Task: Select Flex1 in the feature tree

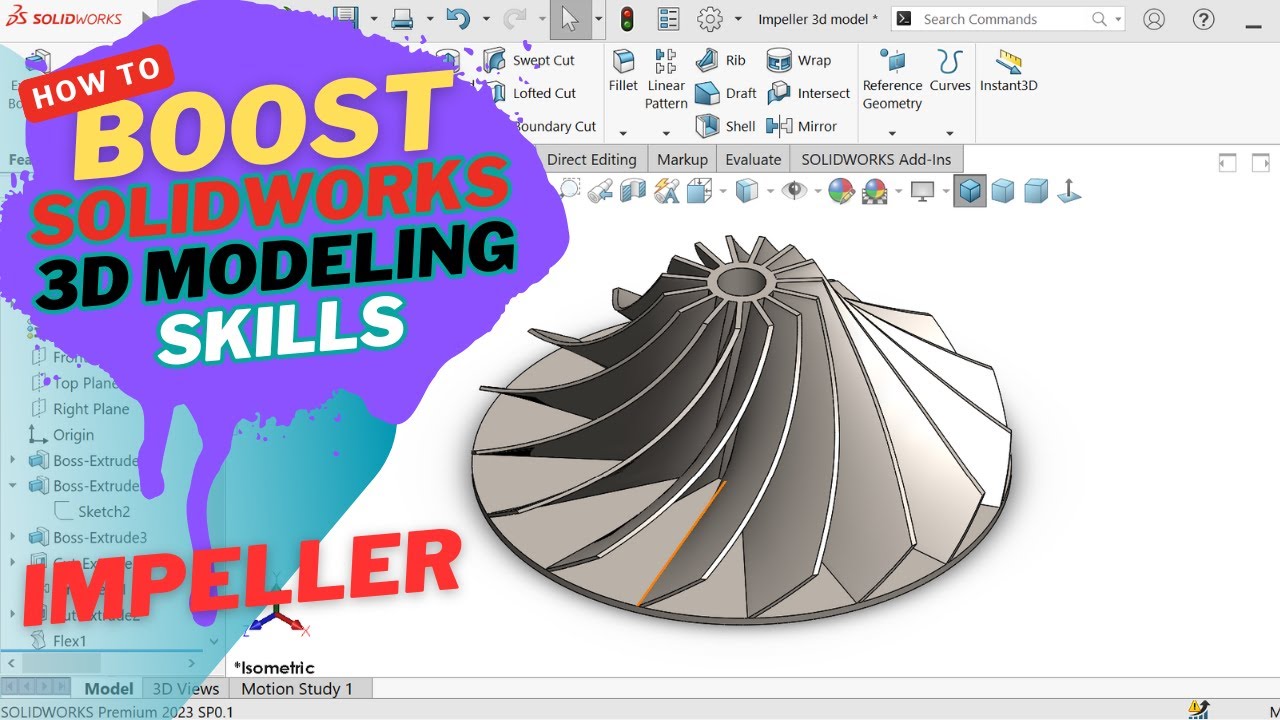Action: 59,641
